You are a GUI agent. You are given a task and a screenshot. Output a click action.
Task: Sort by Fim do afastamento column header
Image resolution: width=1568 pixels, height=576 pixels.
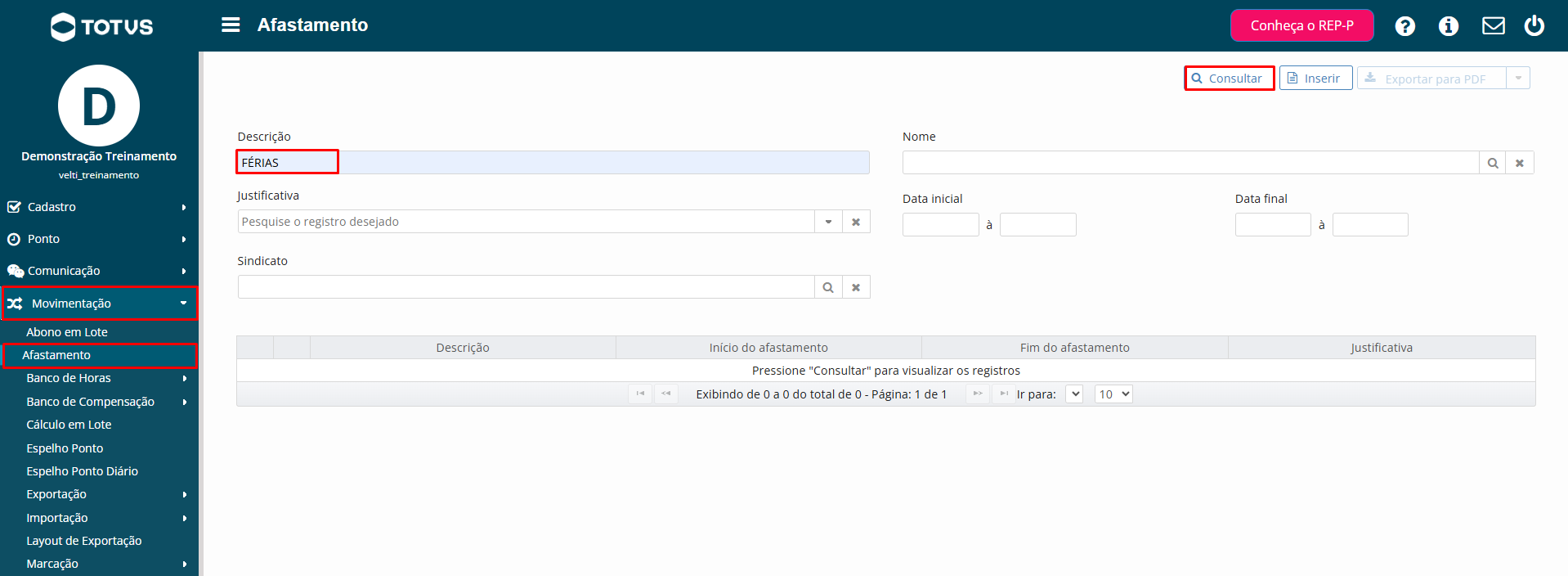pos(1075,348)
